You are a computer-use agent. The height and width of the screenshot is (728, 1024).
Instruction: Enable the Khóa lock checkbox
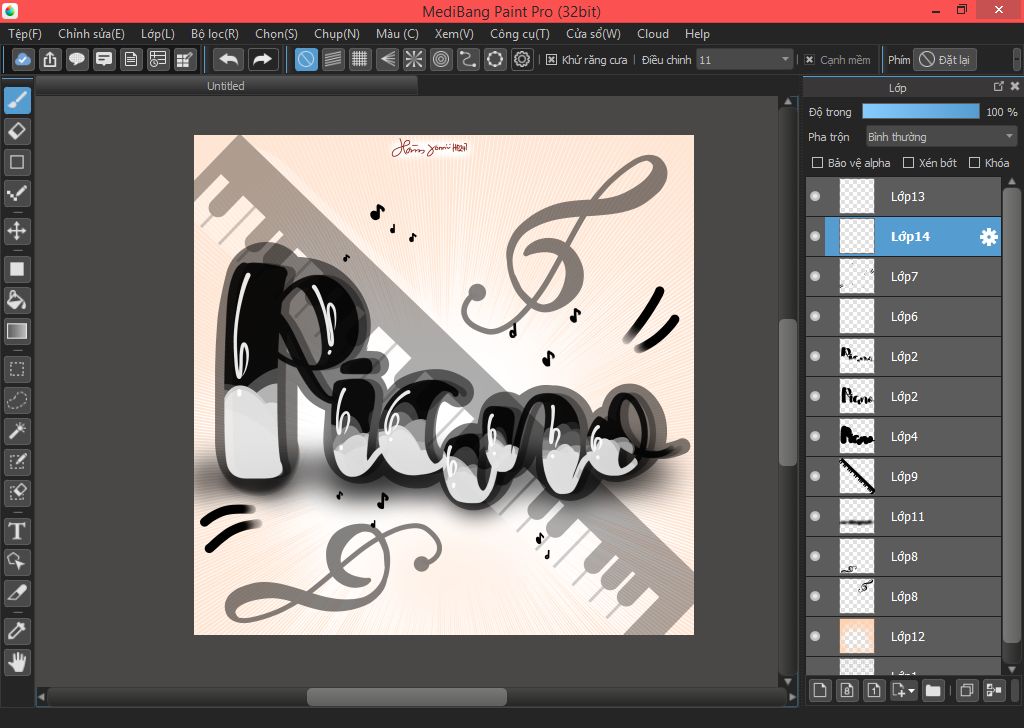(974, 163)
